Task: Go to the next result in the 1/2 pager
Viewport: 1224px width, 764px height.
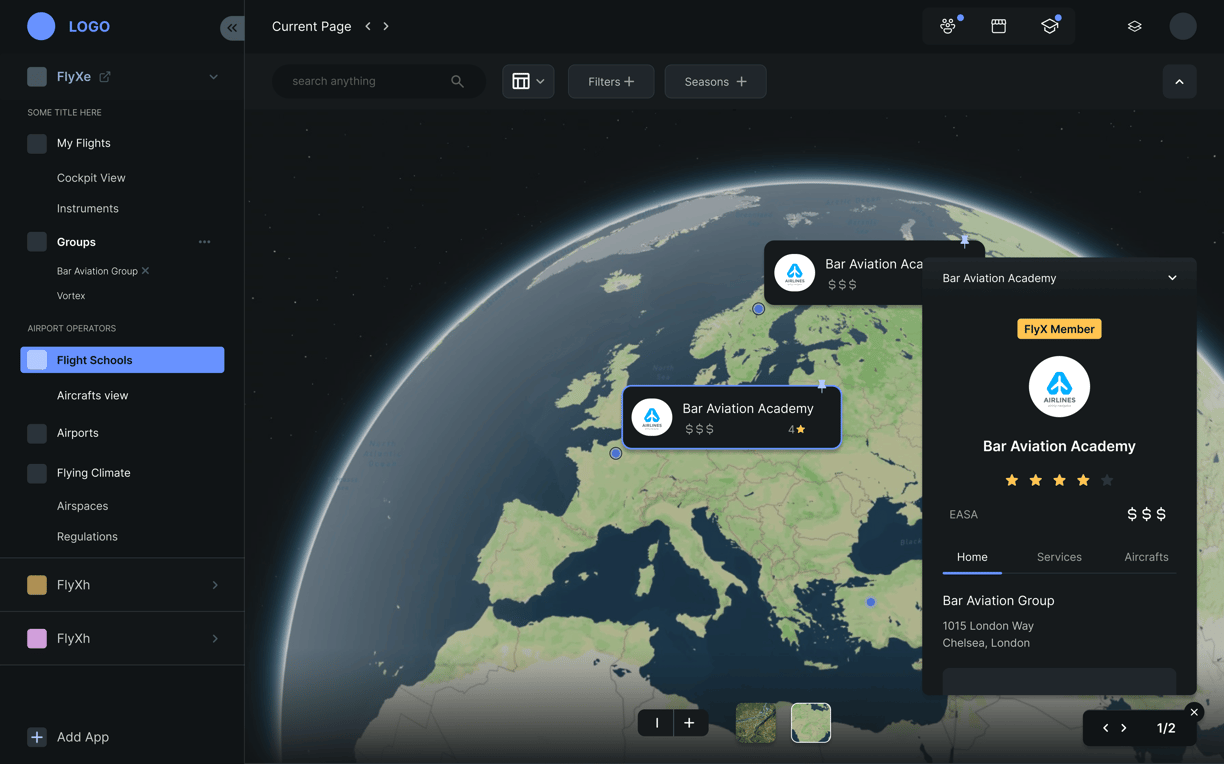Action: tap(1124, 728)
